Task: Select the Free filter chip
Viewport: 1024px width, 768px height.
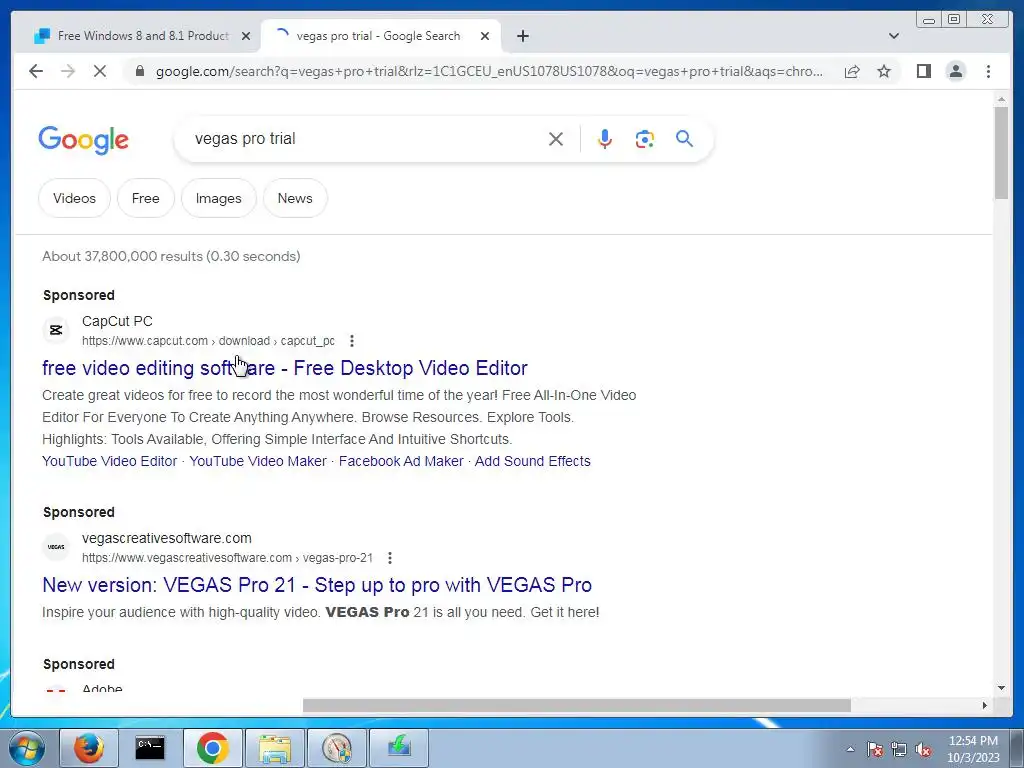Action: point(146,198)
